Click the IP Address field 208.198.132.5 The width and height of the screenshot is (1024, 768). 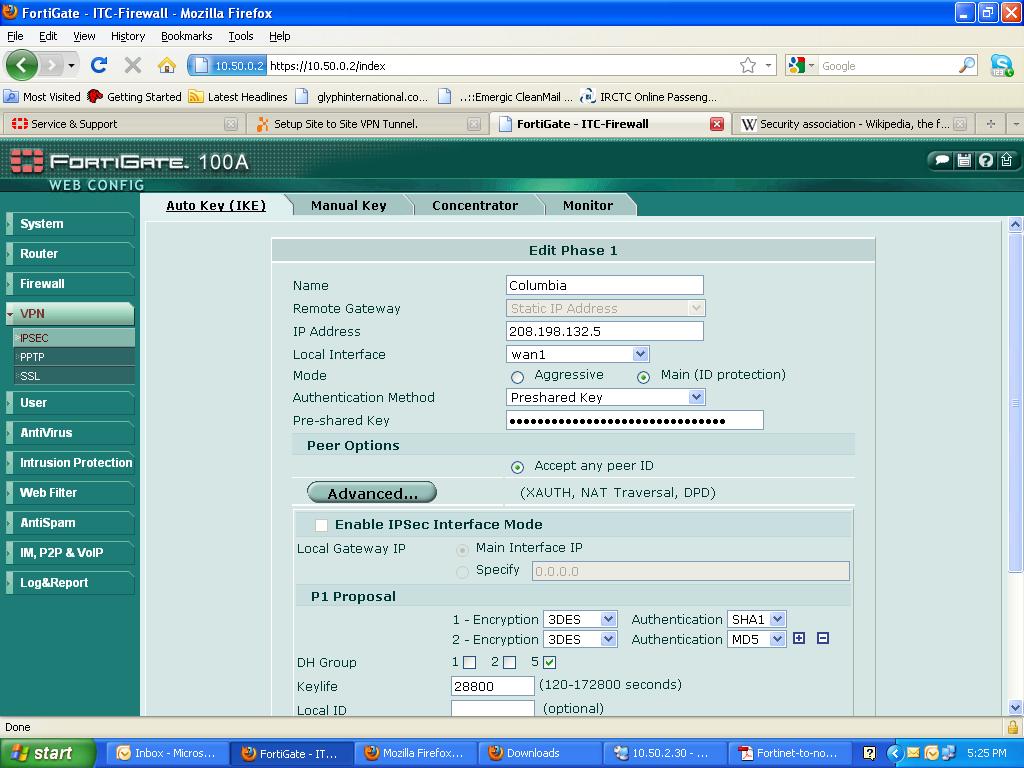605,331
